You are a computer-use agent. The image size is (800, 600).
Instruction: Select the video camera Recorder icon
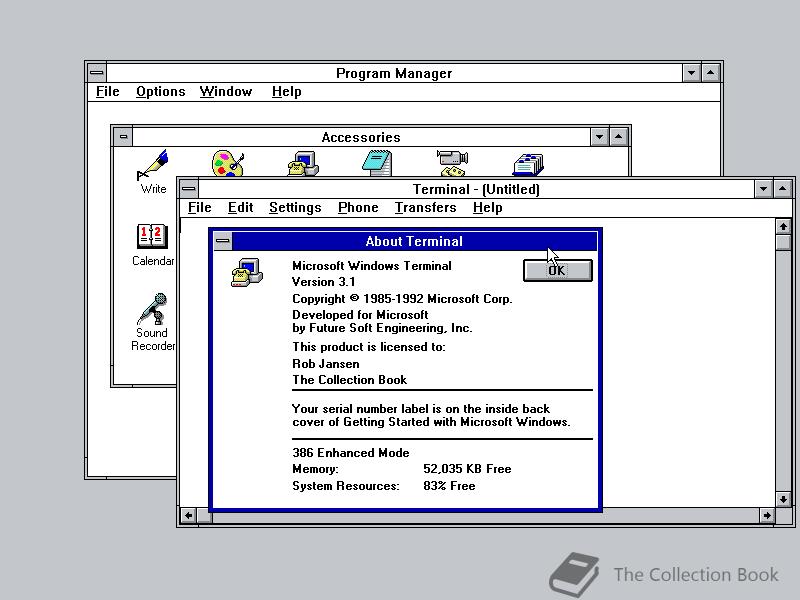tap(452, 163)
